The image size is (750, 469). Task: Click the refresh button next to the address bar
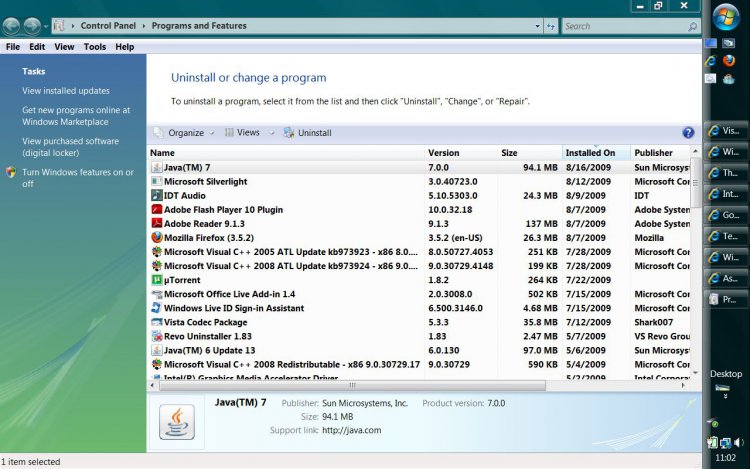551,26
